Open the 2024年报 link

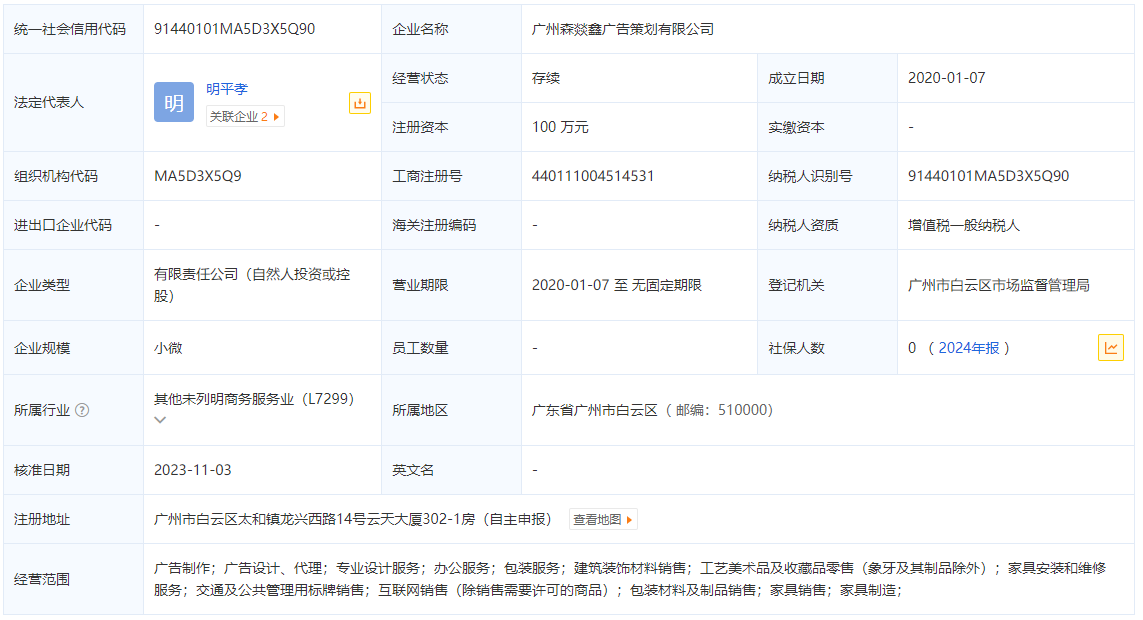(x=968, y=348)
